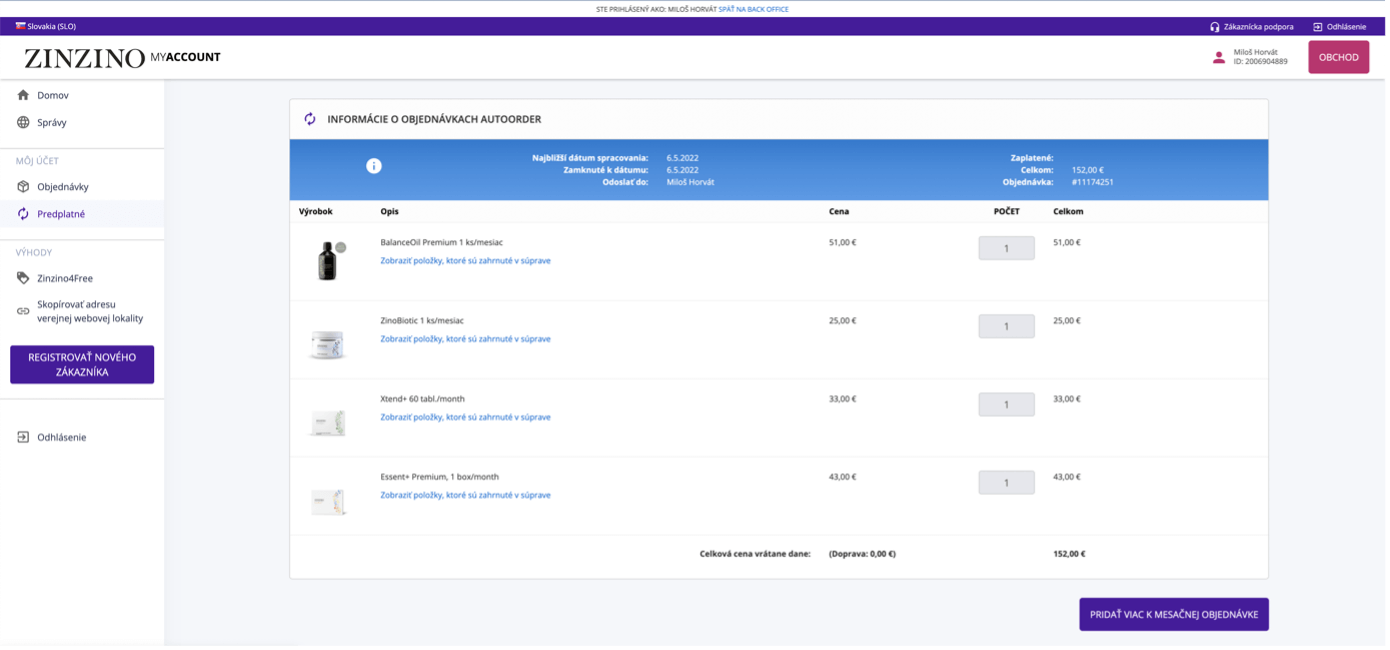This screenshot has height=650, width=1390.
Task: Click the Miloš Horvát account name
Action: 1256,52
